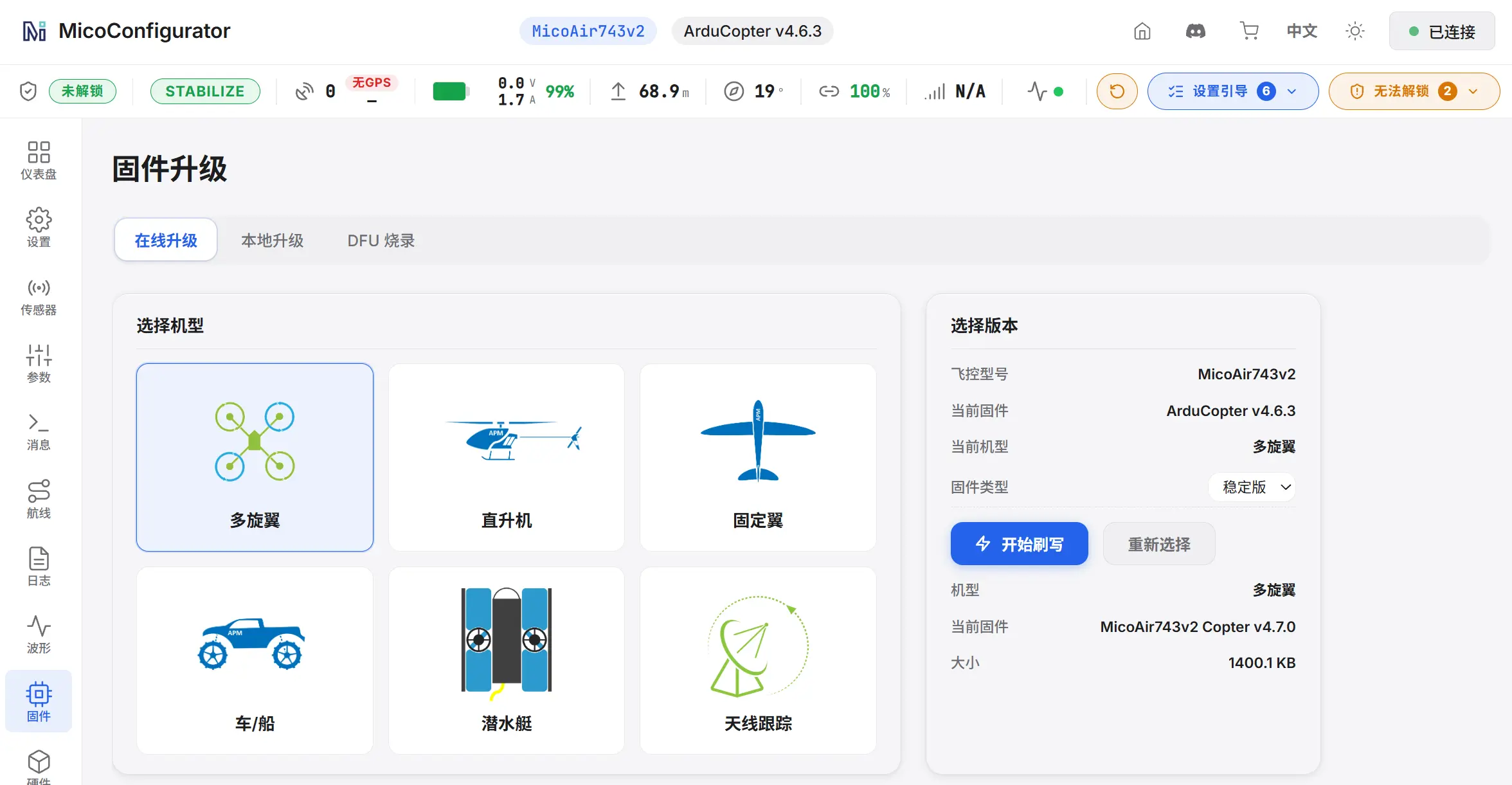Open the 传感器 sensors sidebar item
The height and width of the screenshot is (785, 1512).
click(x=39, y=296)
